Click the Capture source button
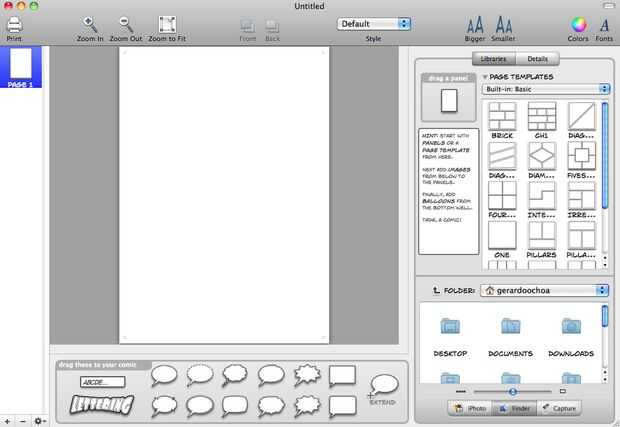Viewport: 620px width, 427px height. [559, 408]
